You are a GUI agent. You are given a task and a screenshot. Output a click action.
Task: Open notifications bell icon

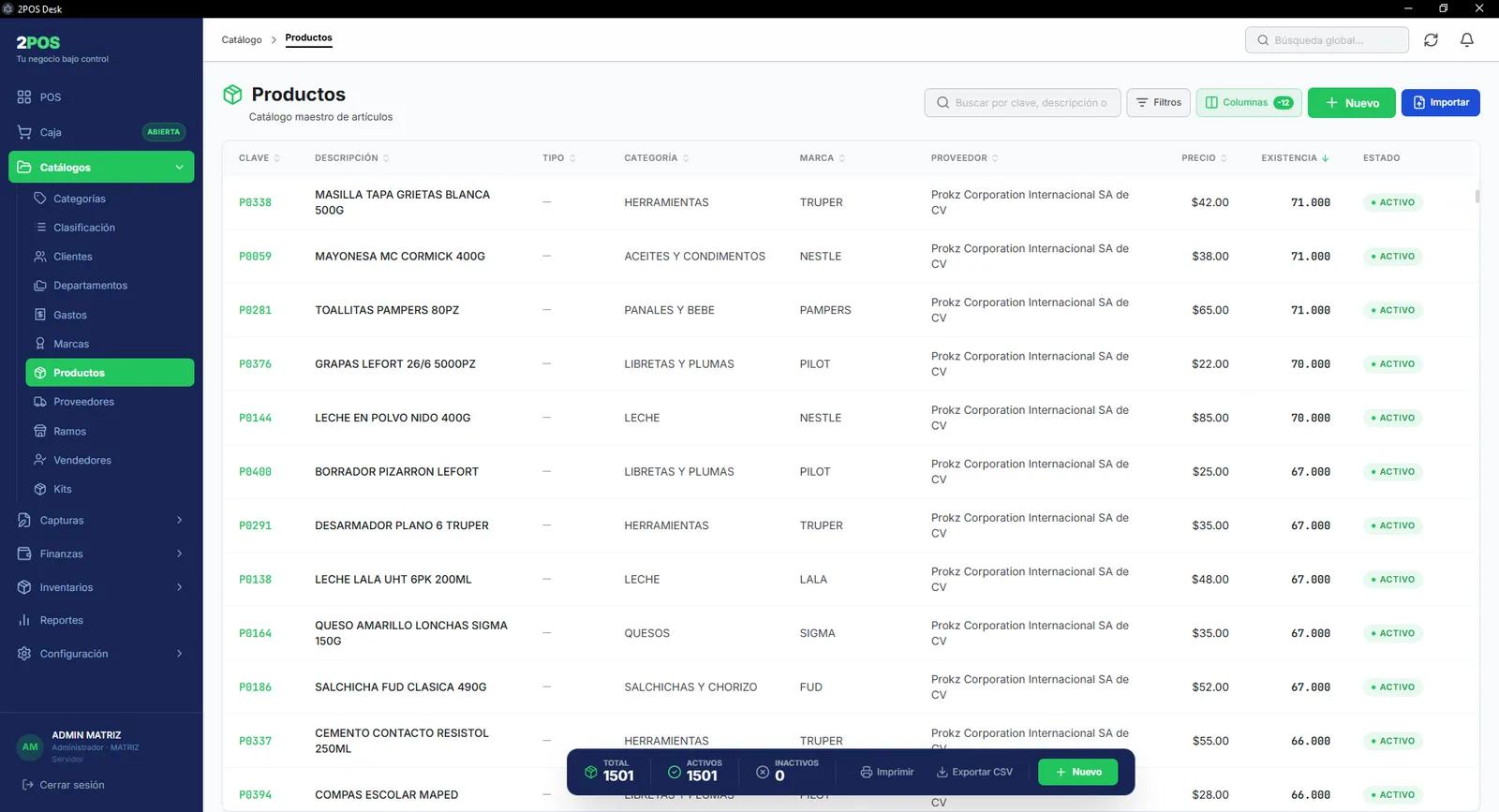[x=1467, y=40]
